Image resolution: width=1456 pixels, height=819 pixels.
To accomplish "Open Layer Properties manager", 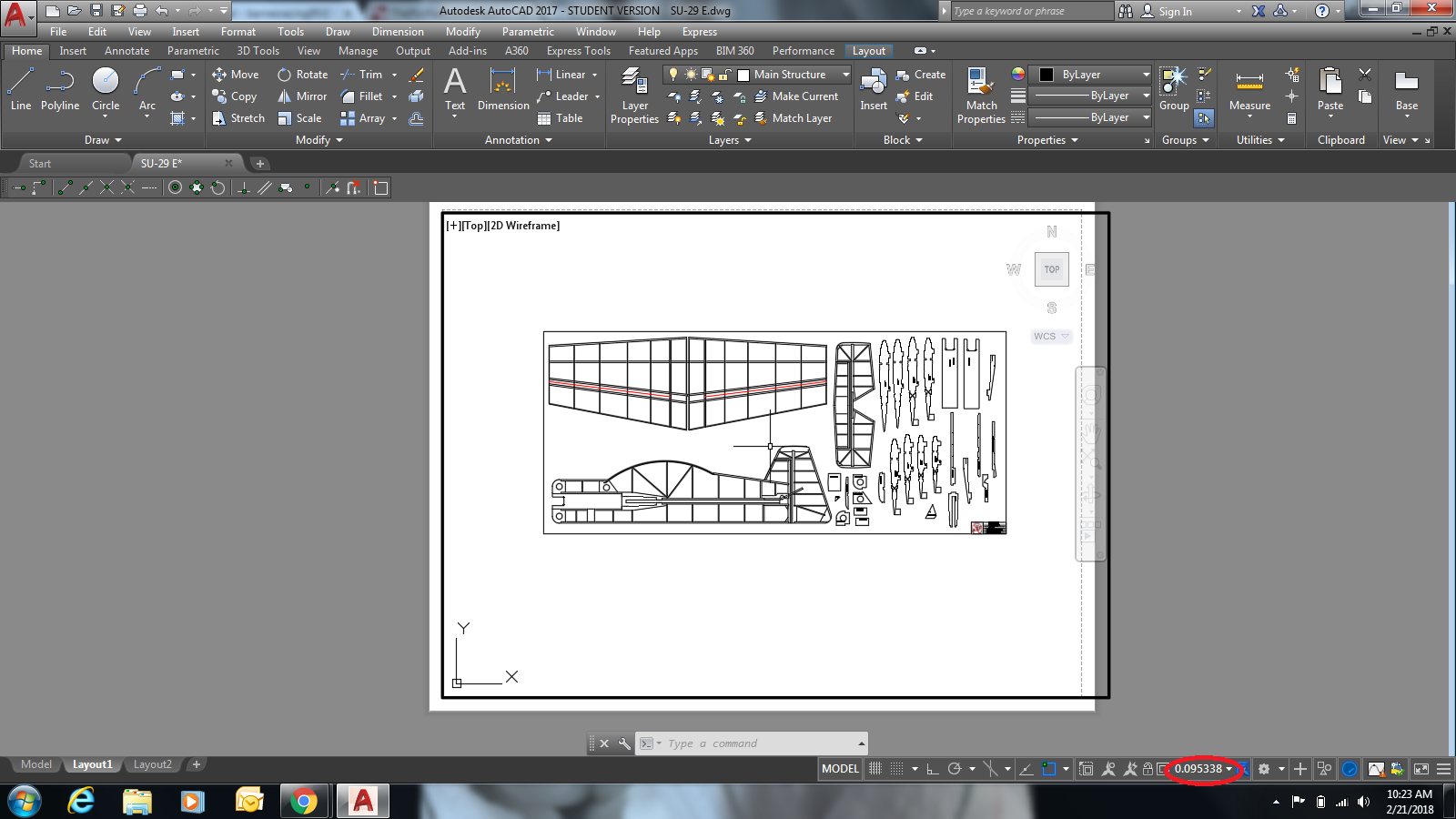I will (x=634, y=95).
